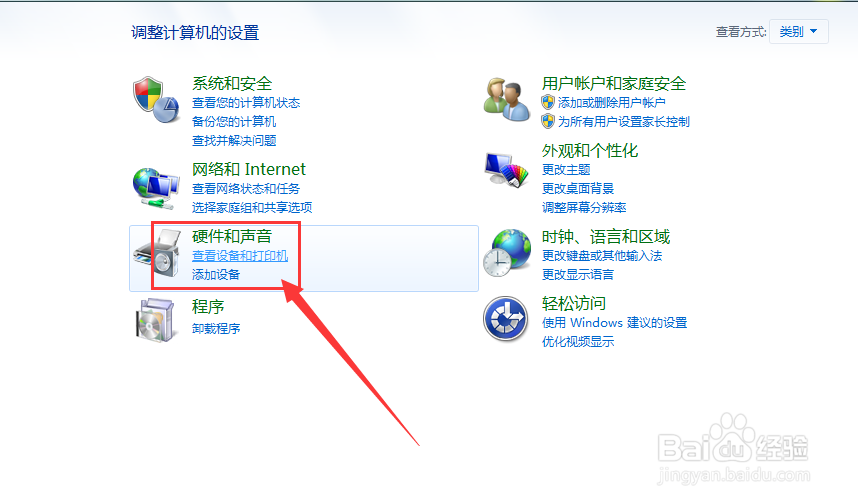This screenshot has height=504, width=858.
Task: Click 更改桌面背景 link
Action: [578, 189]
